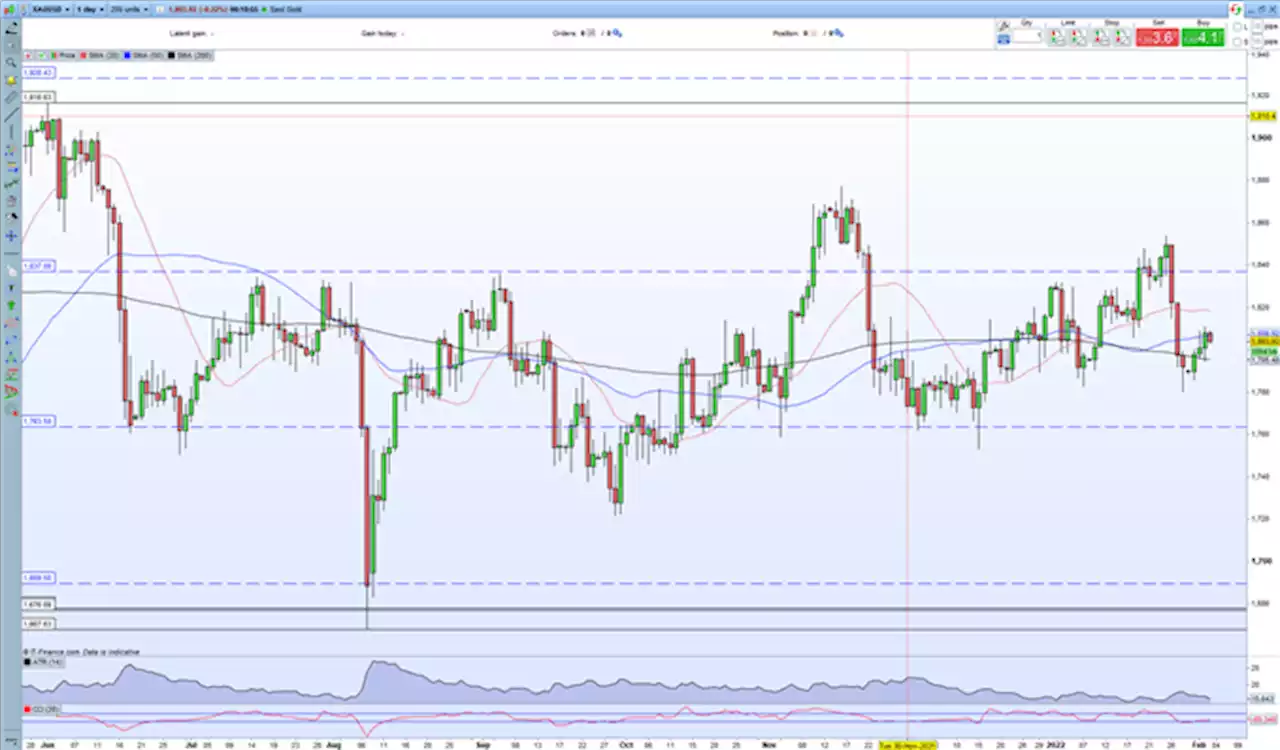Click the 1,916.63 price level label

[38, 97]
